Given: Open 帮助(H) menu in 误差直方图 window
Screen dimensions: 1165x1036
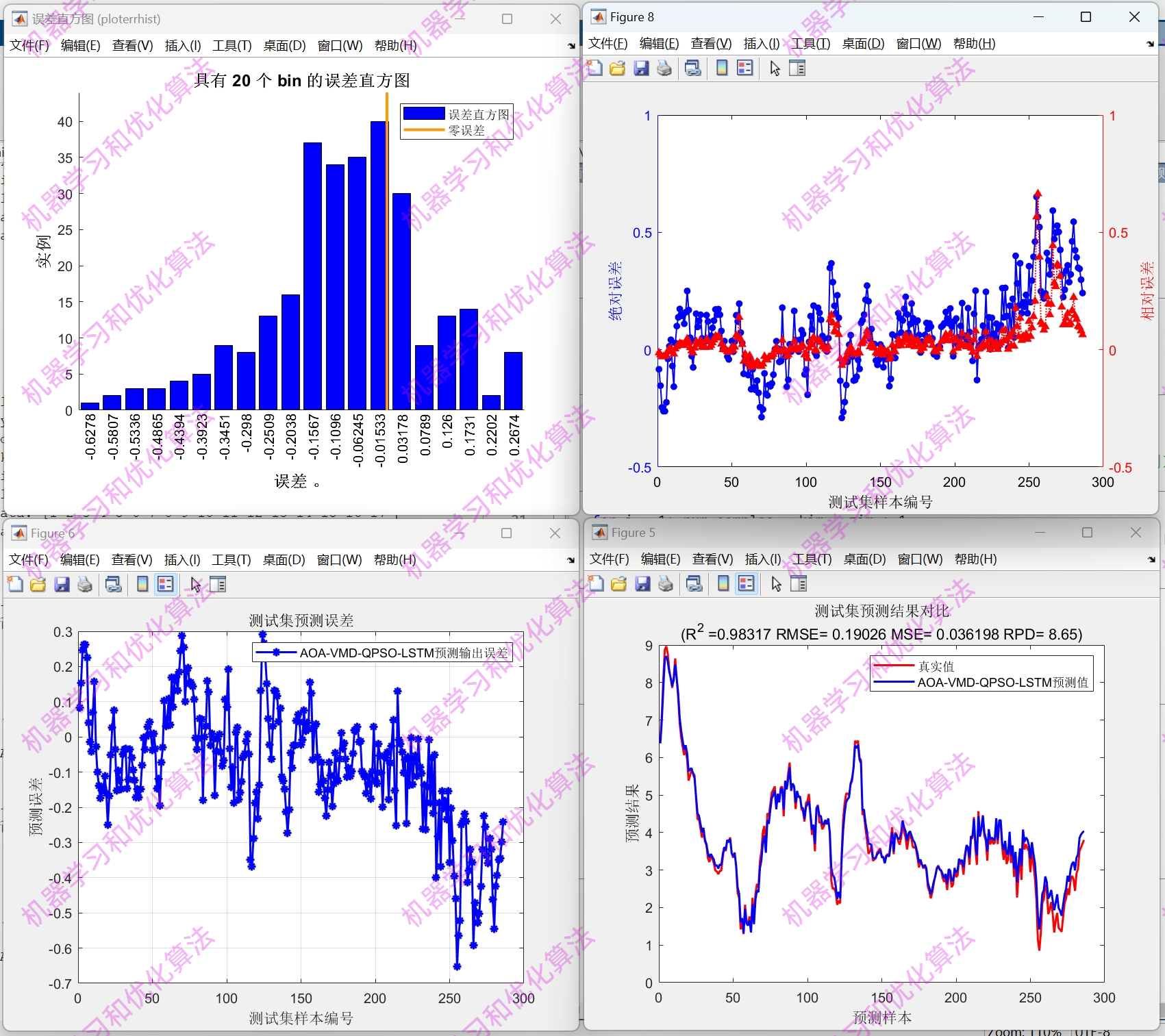Looking at the screenshot, I should coord(395,45).
